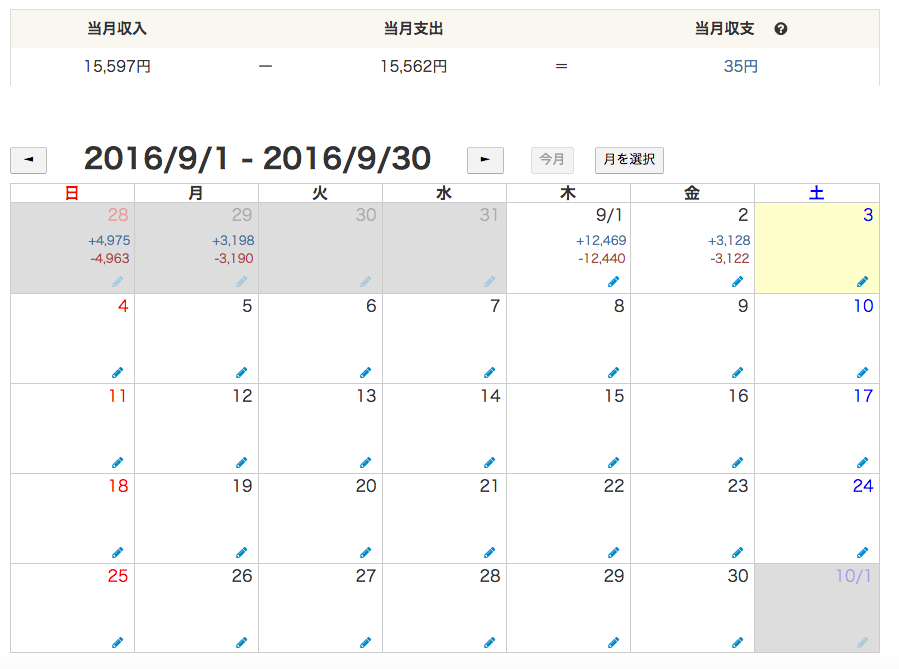
Task: Open edit pencil for day 11
Action: (118, 463)
